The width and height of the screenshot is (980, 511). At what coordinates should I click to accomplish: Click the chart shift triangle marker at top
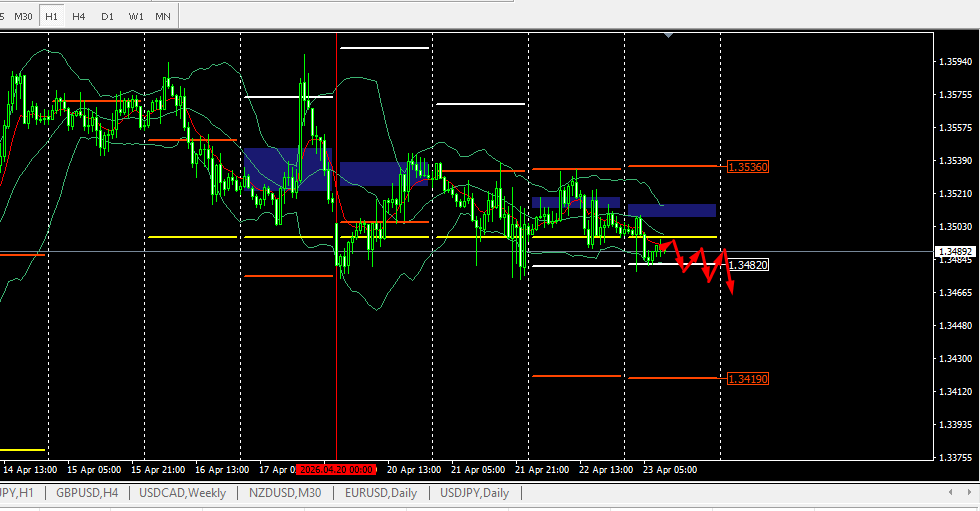669,36
